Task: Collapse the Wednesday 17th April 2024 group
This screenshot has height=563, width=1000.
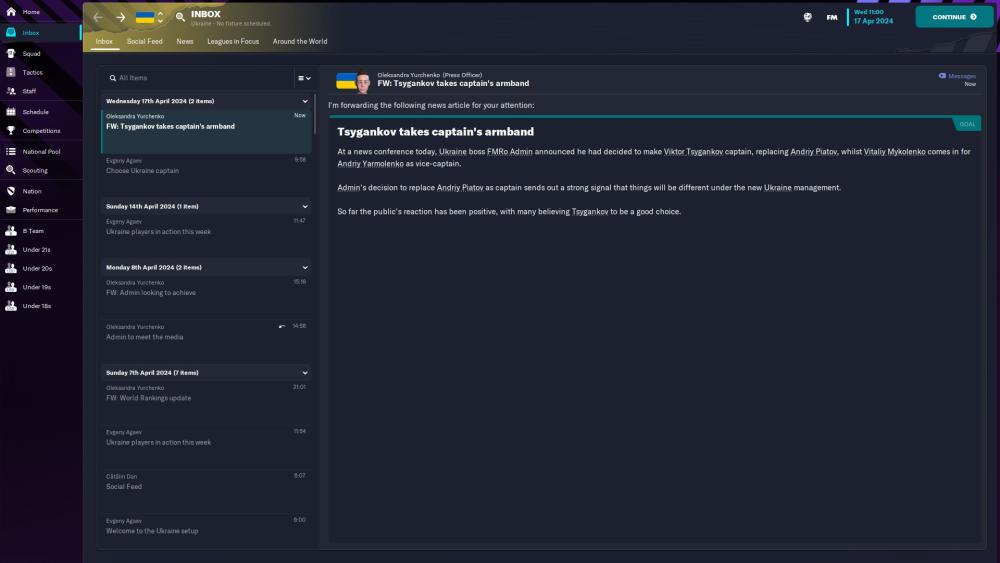Action: pyautogui.click(x=305, y=101)
